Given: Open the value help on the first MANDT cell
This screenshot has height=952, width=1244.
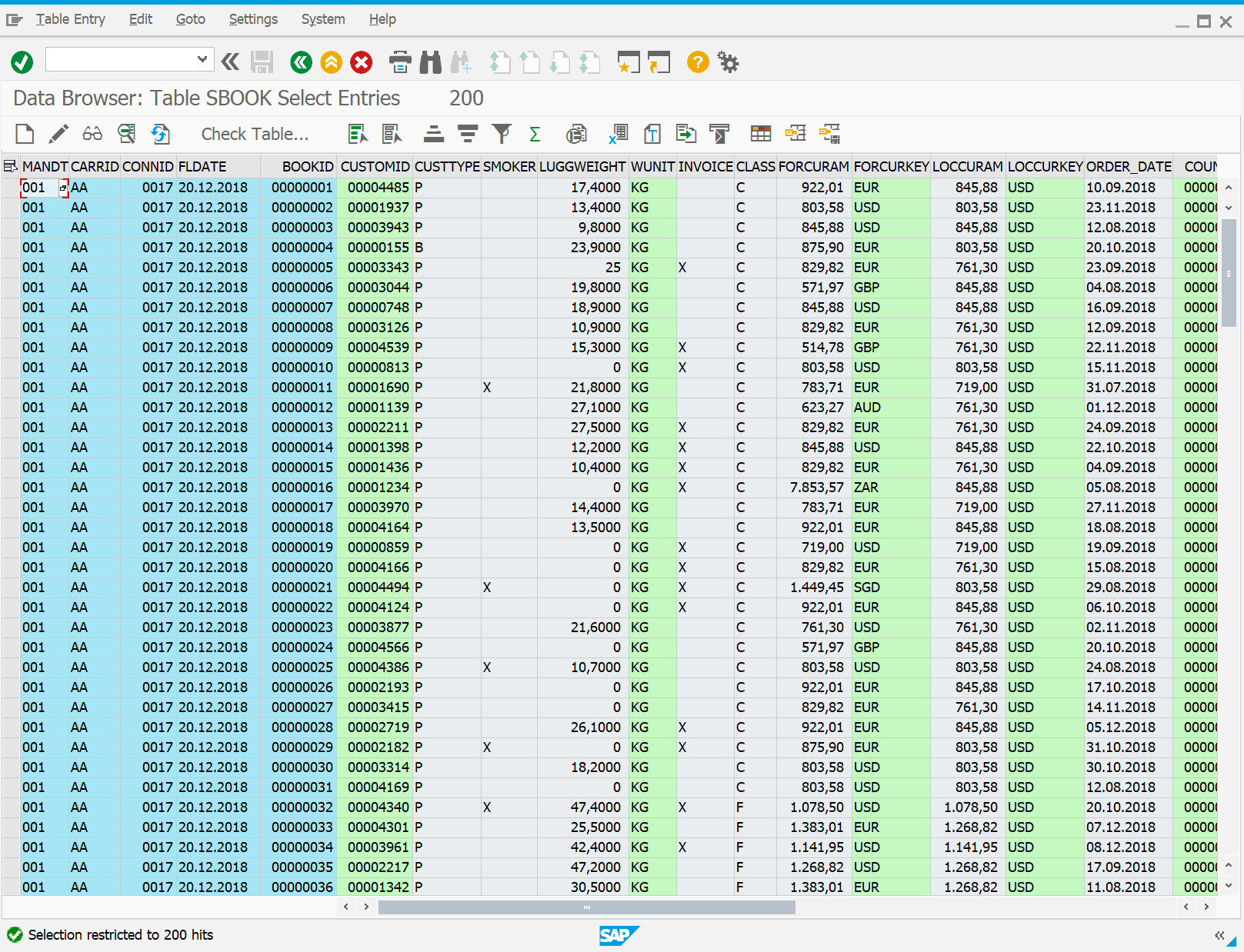Looking at the screenshot, I should pos(64,188).
